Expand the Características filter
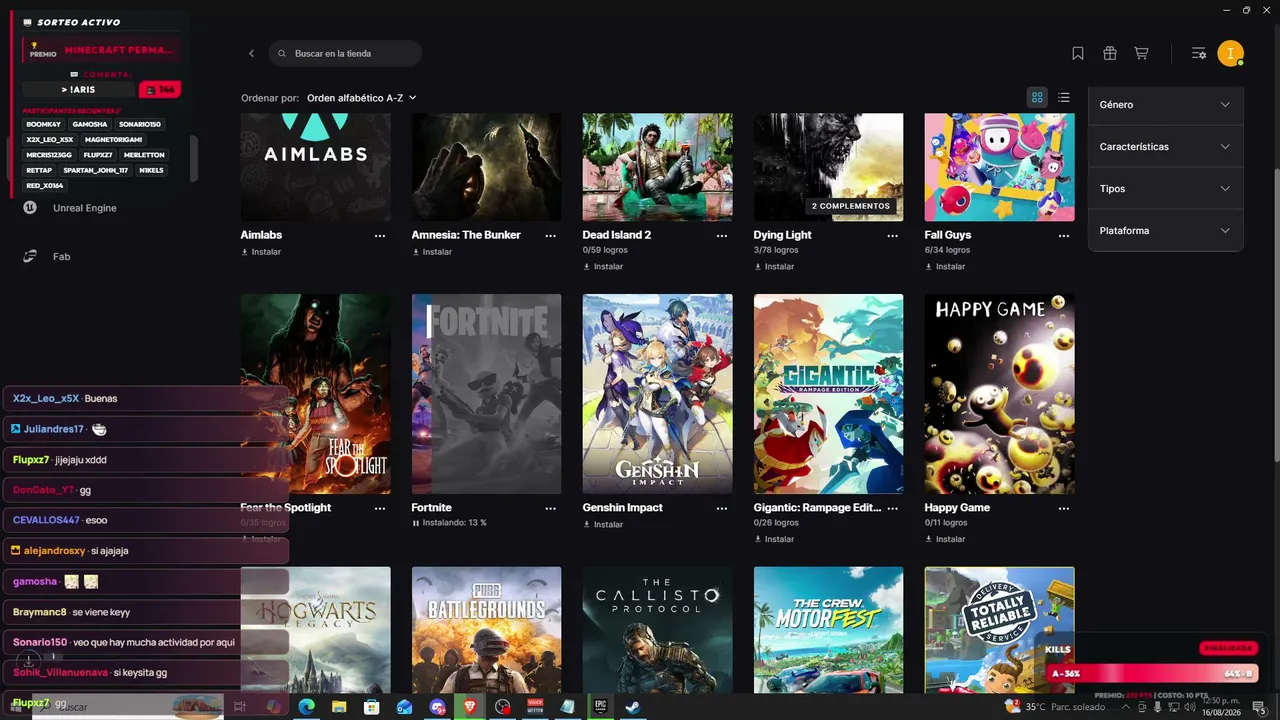Viewport: 1280px width, 720px height. (1166, 146)
